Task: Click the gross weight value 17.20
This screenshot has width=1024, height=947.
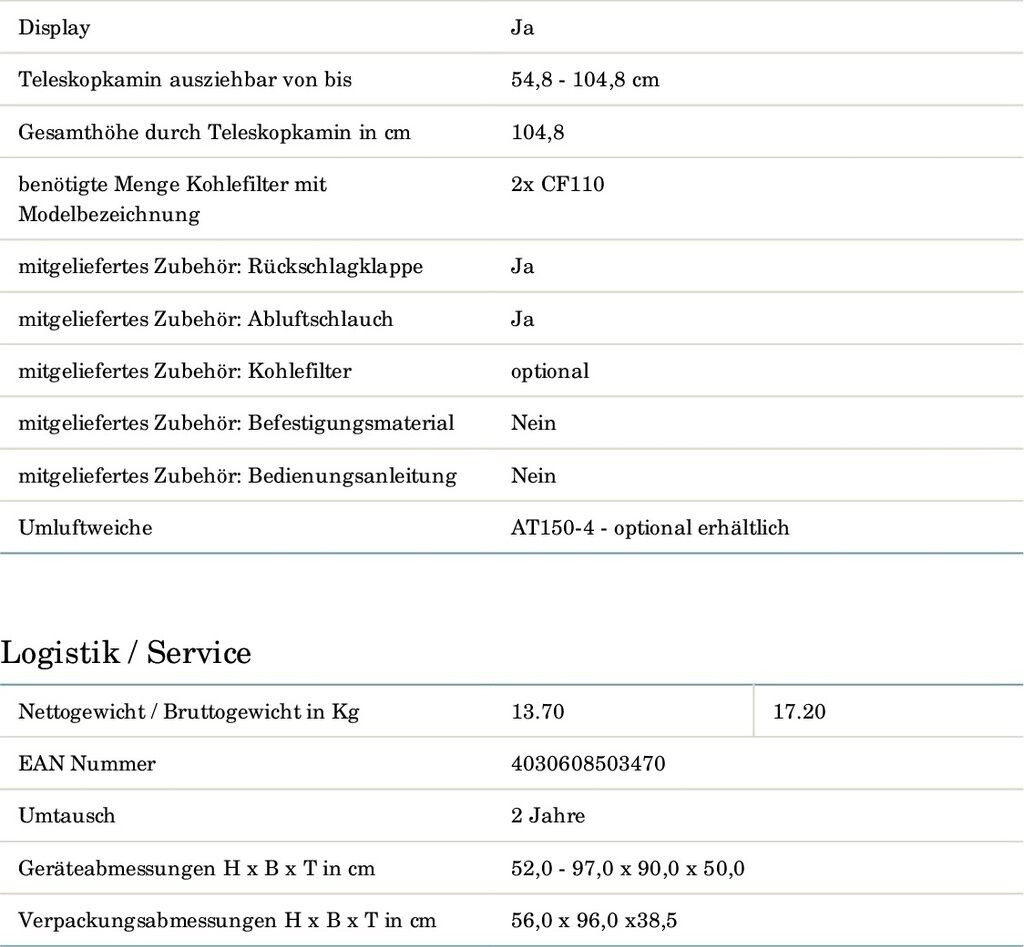Action: pos(799,712)
